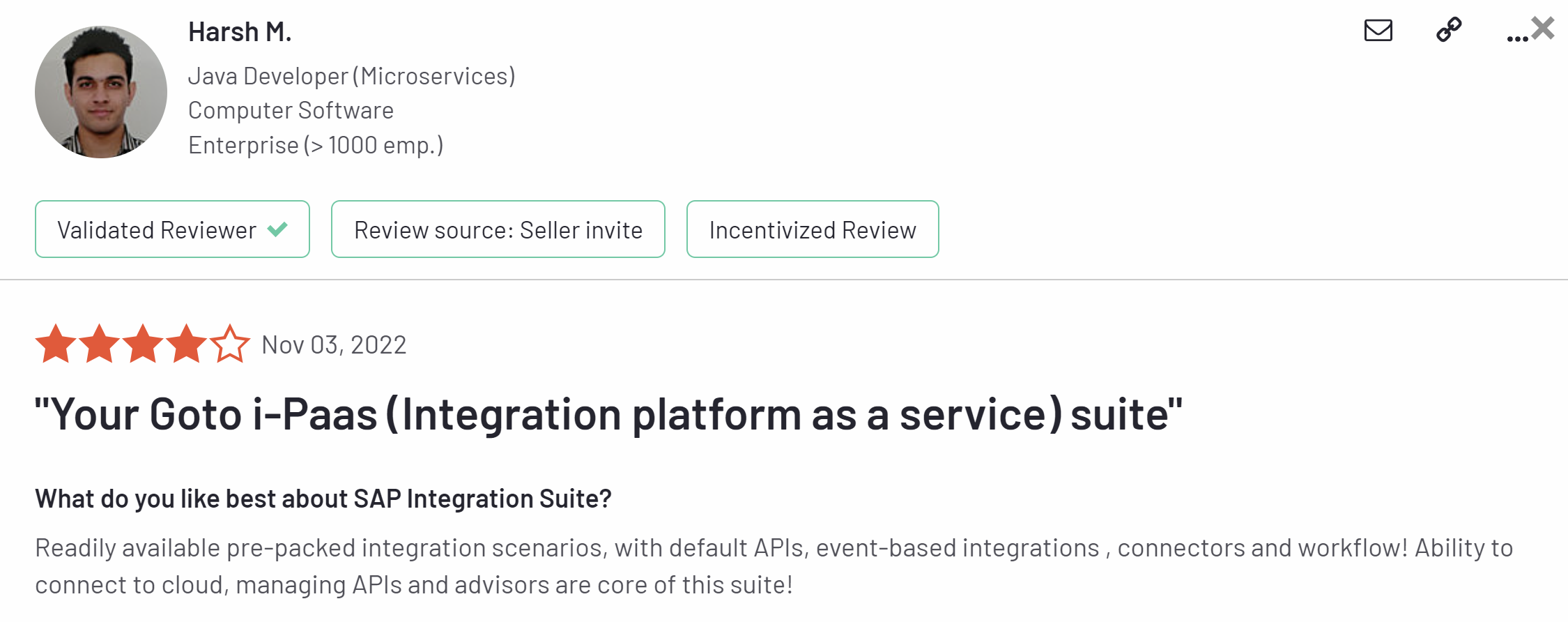Toggle the Review source: Seller invite badge
1568x622 pixels.
pos(498,229)
